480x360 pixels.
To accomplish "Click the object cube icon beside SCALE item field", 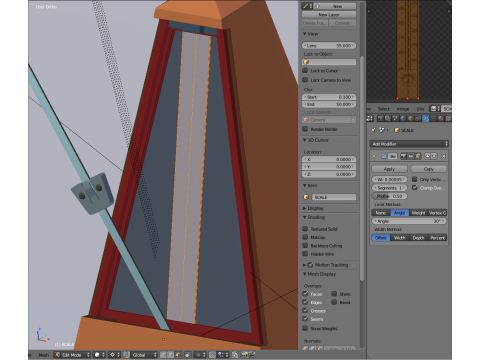I will coord(306,197).
